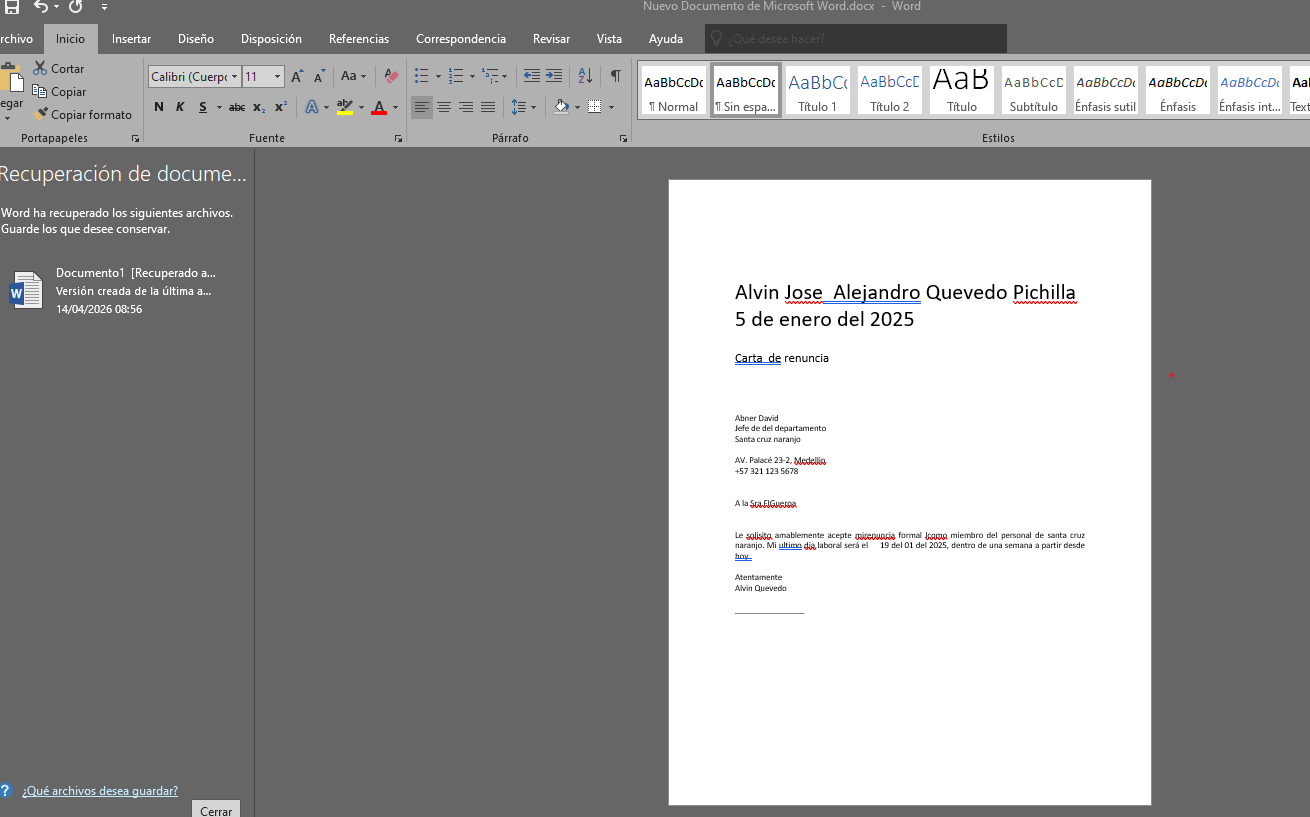Open the line spacing dropdown
This screenshot has width=1310, height=817.
point(533,107)
